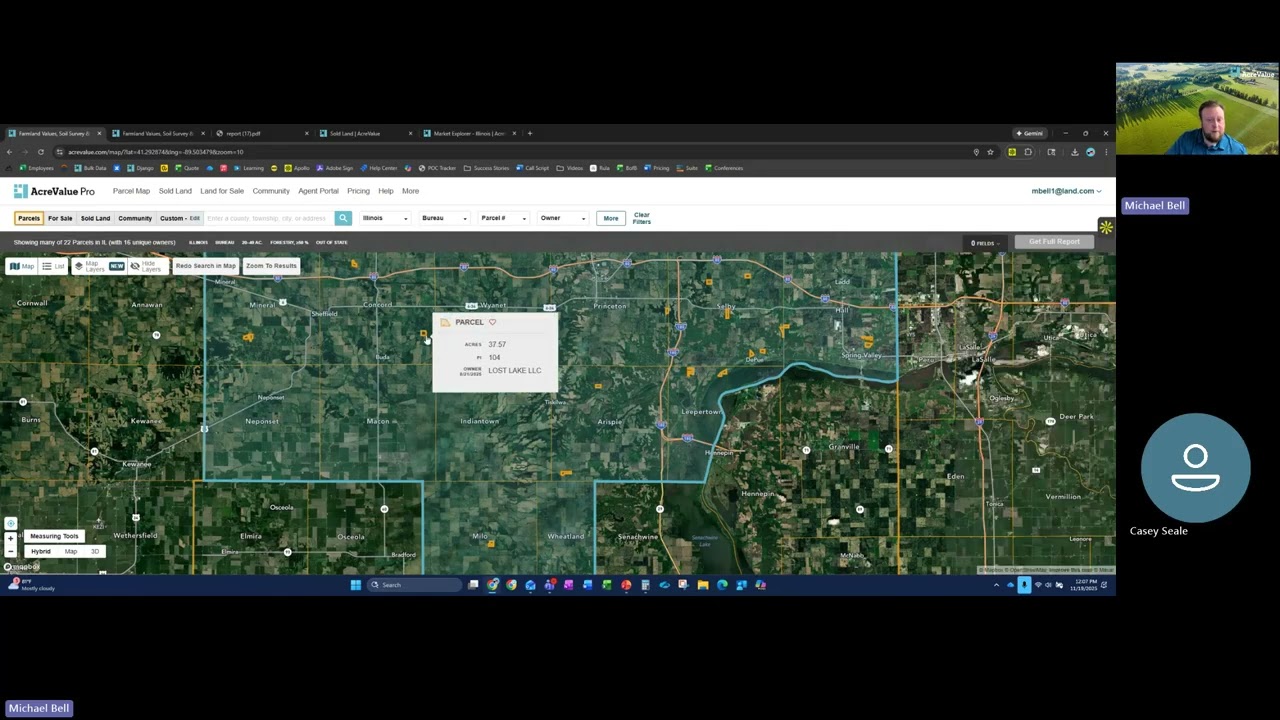Screen dimensions: 1280x720
Task: Expand the Illinois state dropdown
Action: tap(385, 218)
